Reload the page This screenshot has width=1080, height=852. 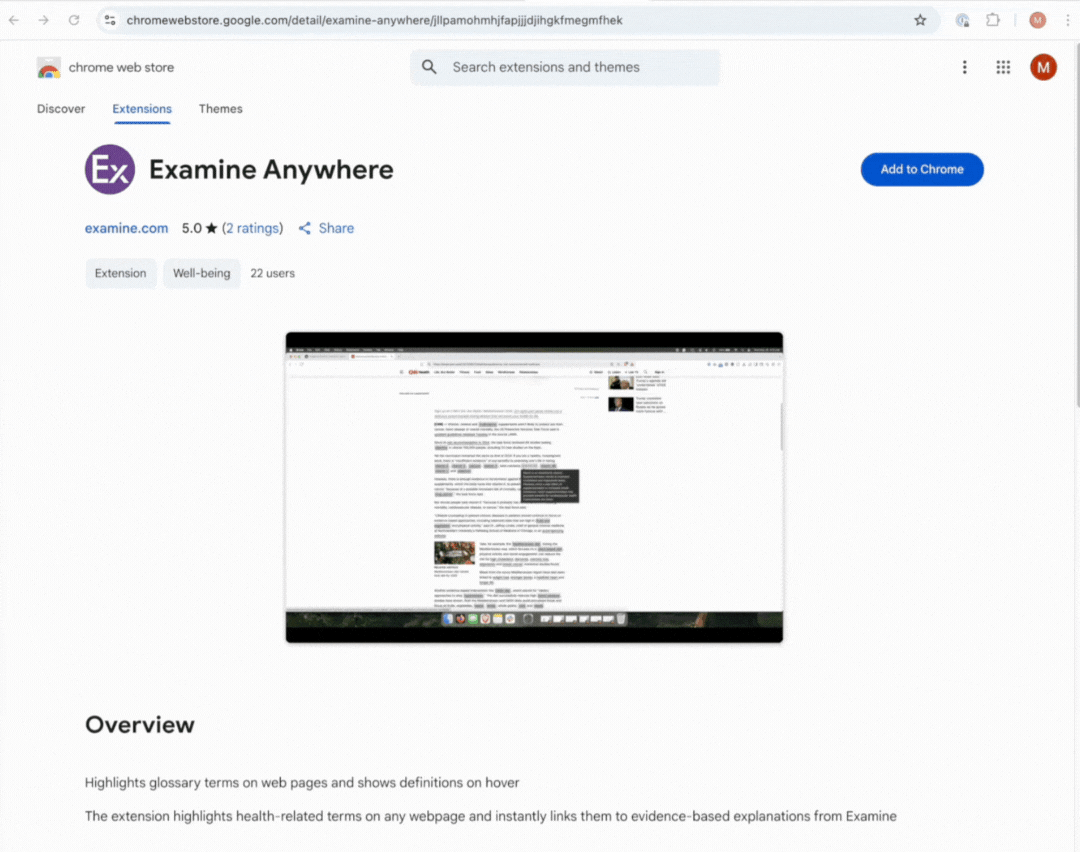pyautogui.click(x=74, y=20)
